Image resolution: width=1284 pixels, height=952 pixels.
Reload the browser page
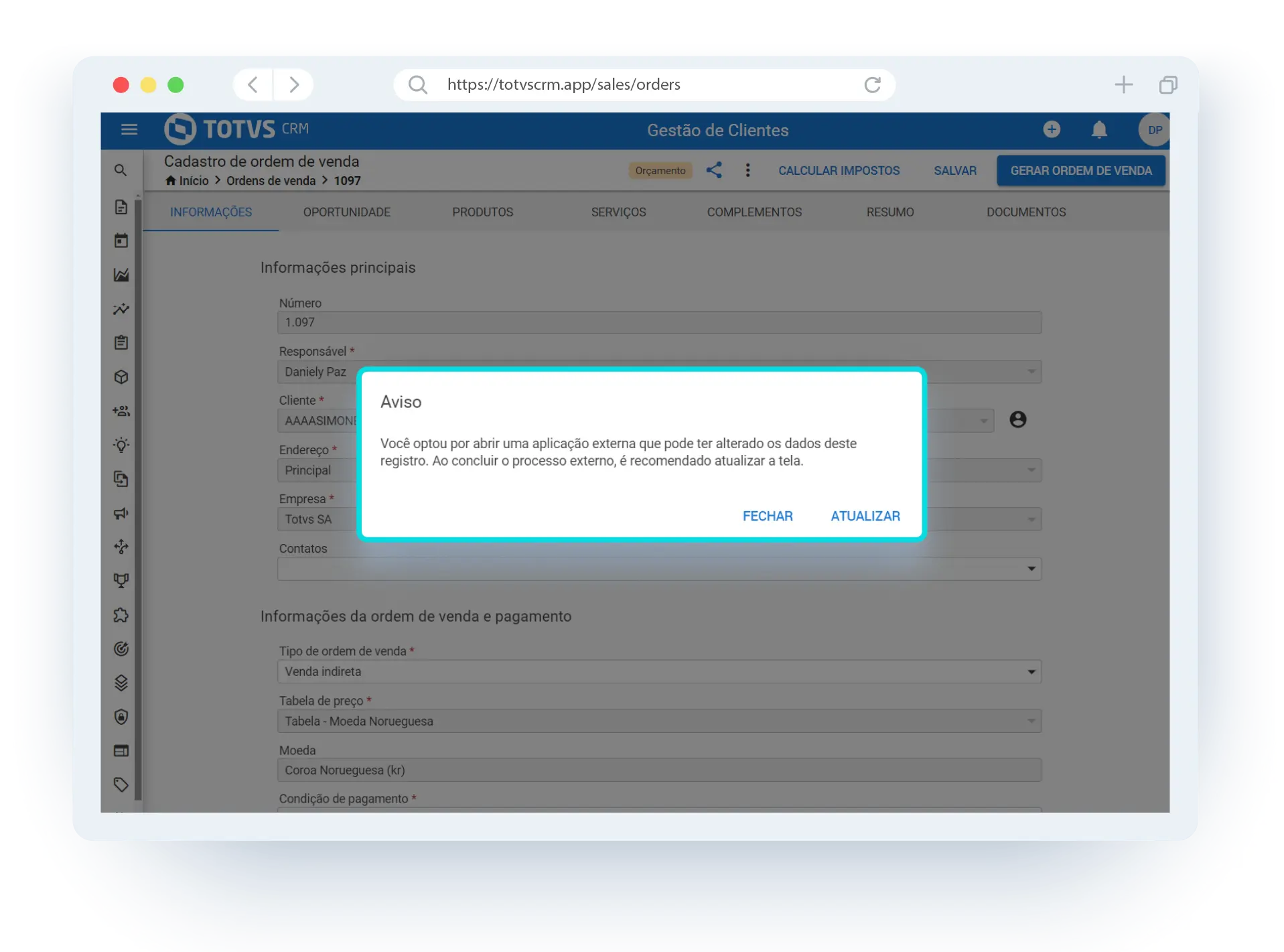coord(871,84)
